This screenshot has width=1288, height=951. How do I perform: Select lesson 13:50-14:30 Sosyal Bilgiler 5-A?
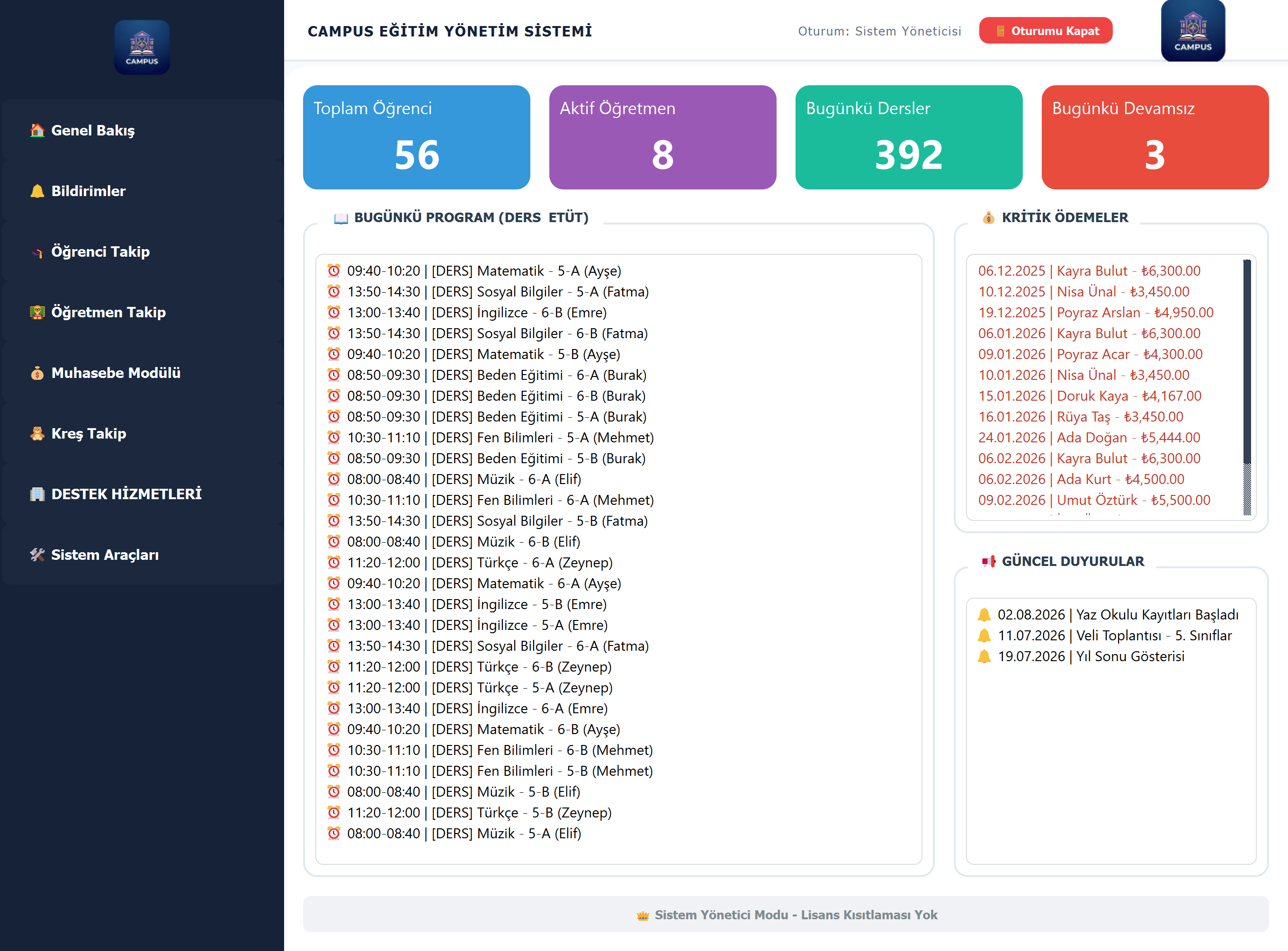click(488, 291)
